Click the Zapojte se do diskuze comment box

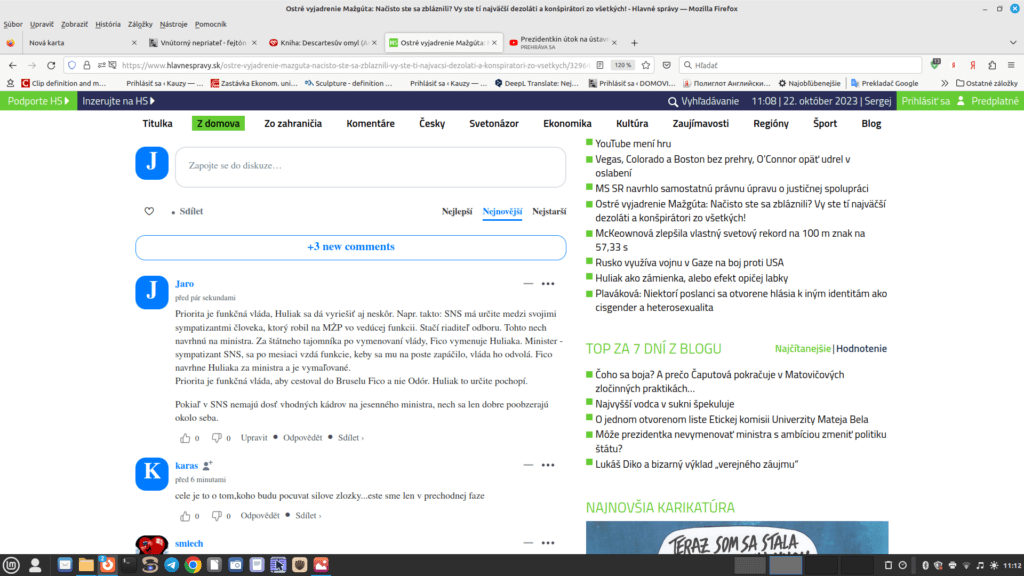[370, 167]
